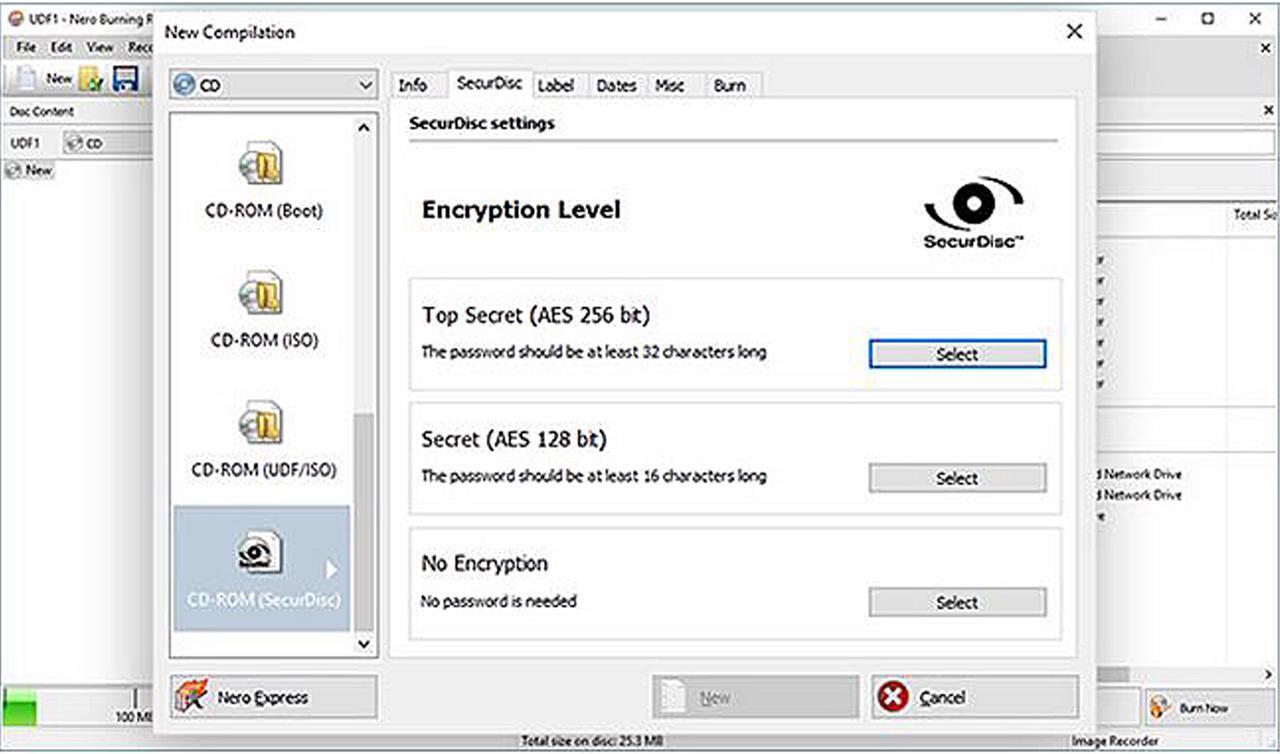Select Secret AES 128 bit encryption
Image resolution: width=1280 pixels, height=754 pixels.
point(957,478)
